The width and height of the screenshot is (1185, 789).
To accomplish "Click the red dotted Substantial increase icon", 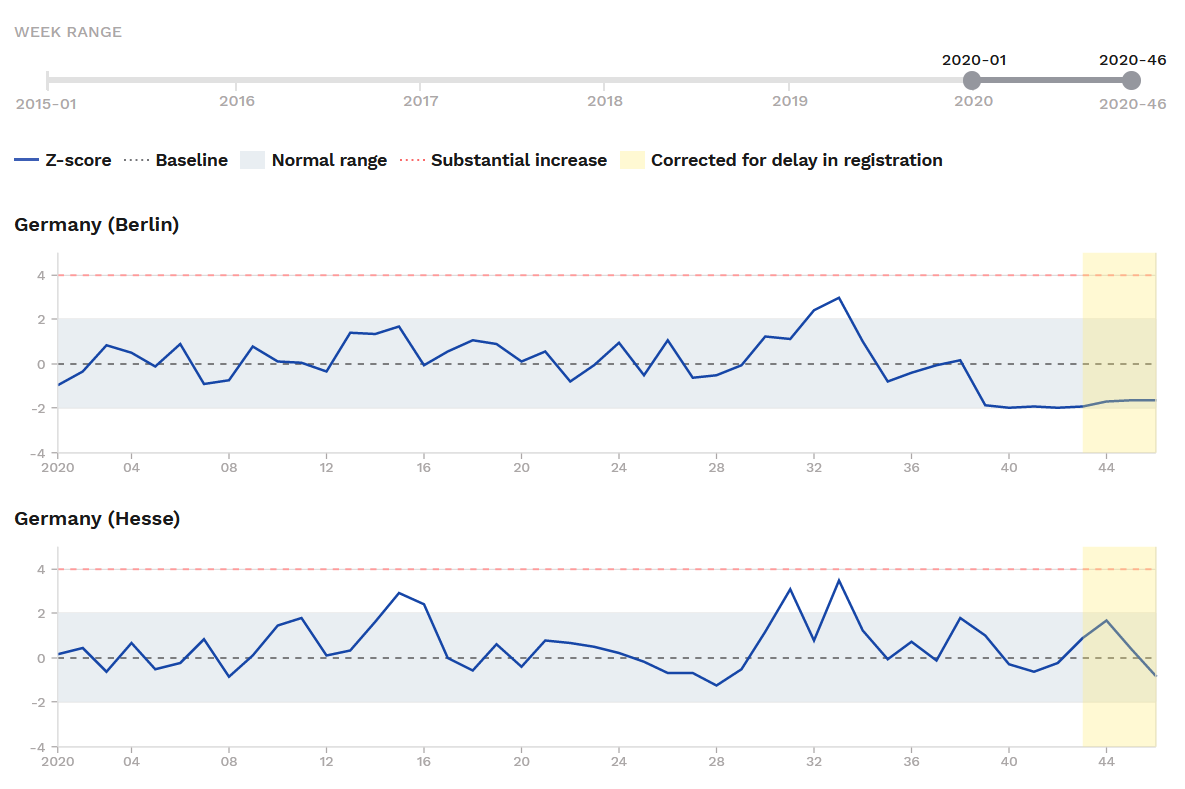I will pos(412,160).
